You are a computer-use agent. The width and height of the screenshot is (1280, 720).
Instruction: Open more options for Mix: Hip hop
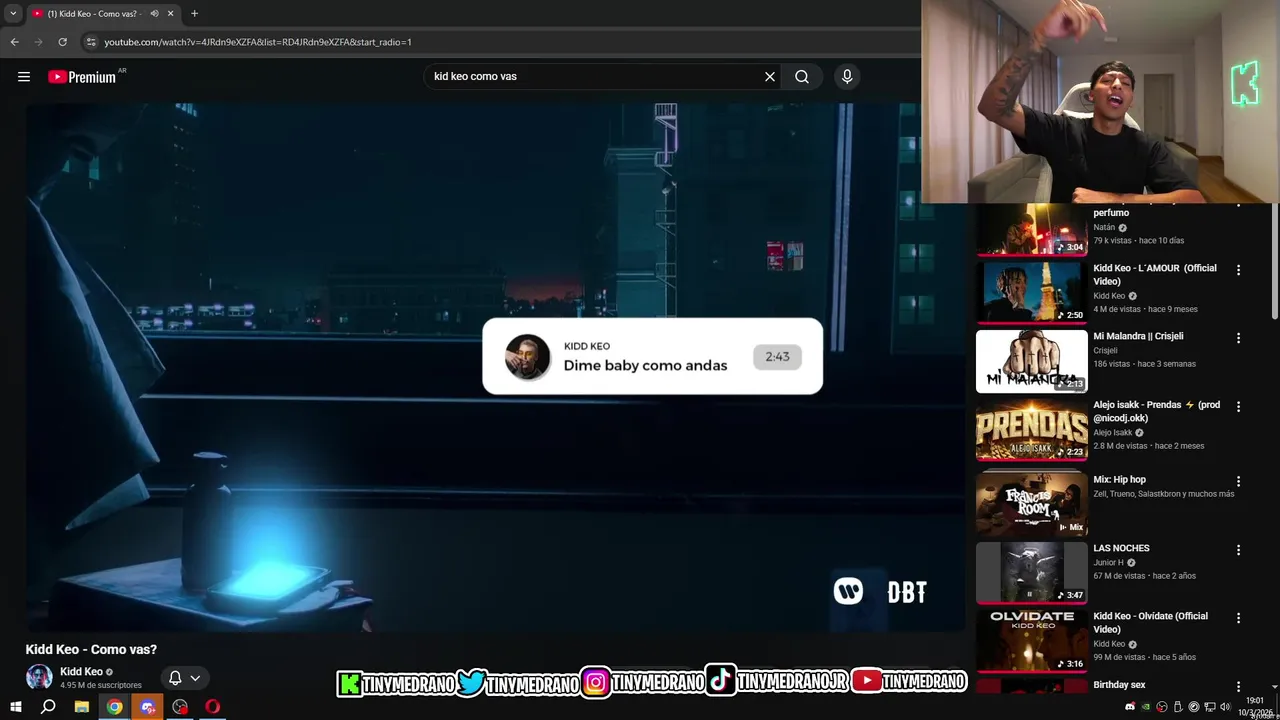pos(1238,481)
